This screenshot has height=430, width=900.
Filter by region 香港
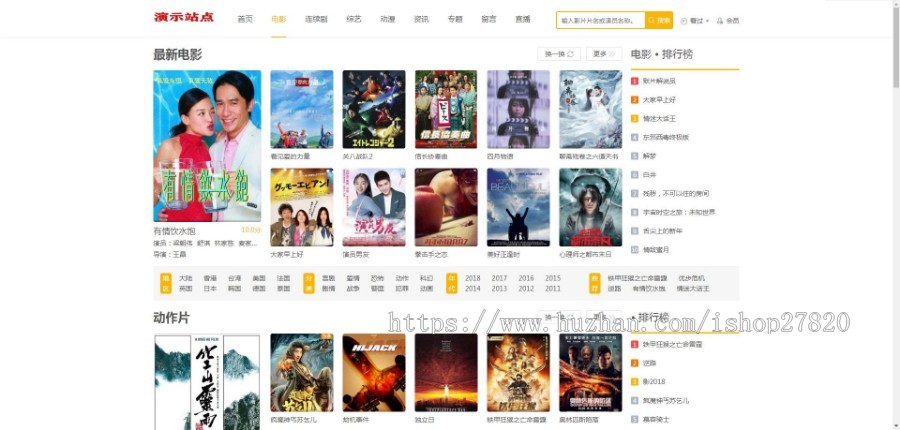(210, 278)
